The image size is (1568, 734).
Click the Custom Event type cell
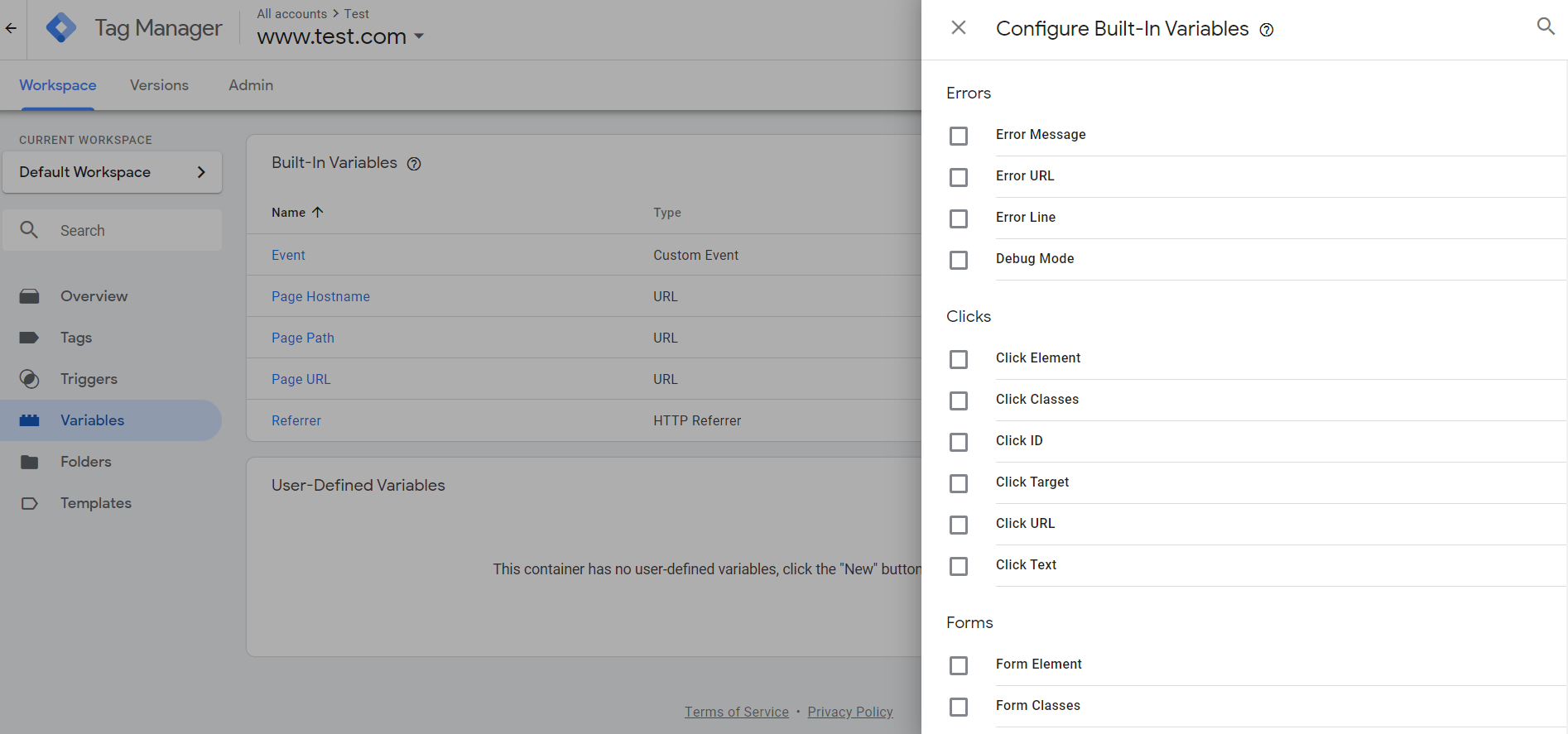coord(695,255)
